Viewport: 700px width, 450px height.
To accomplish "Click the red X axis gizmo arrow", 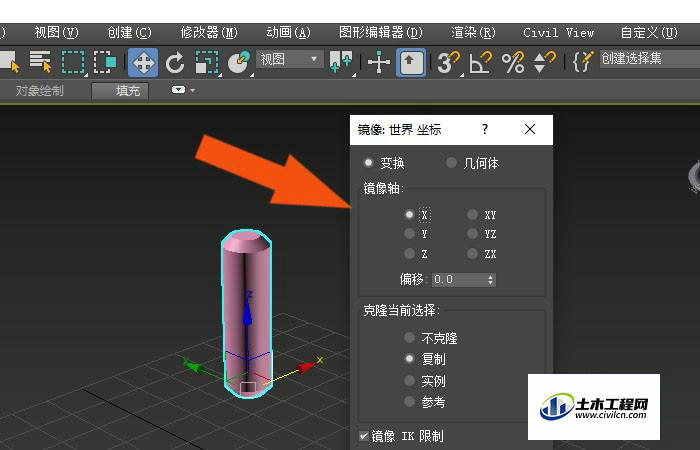I will [306, 367].
